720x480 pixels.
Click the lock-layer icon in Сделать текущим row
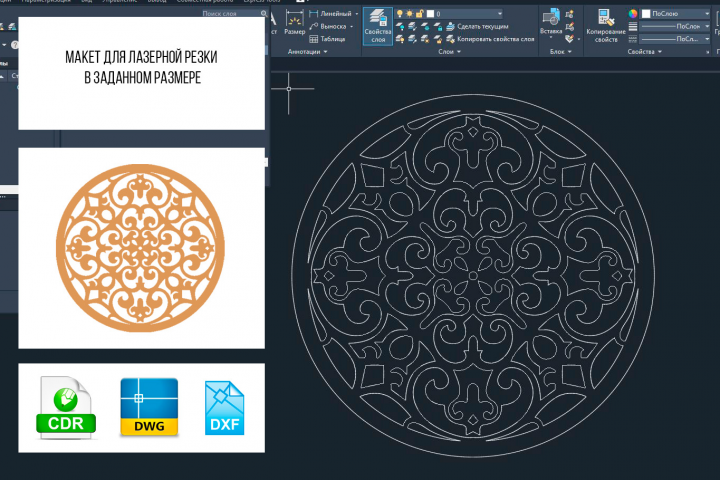(x=438, y=27)
